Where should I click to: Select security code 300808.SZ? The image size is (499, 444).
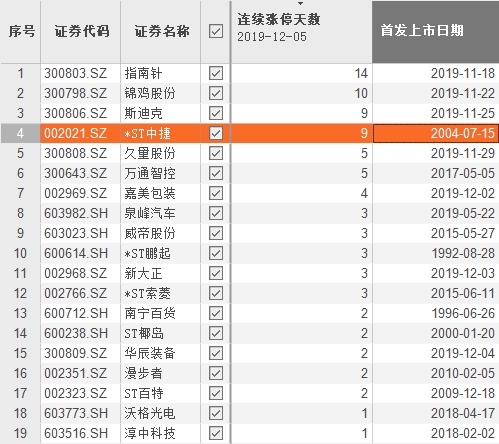pos(76,153)
